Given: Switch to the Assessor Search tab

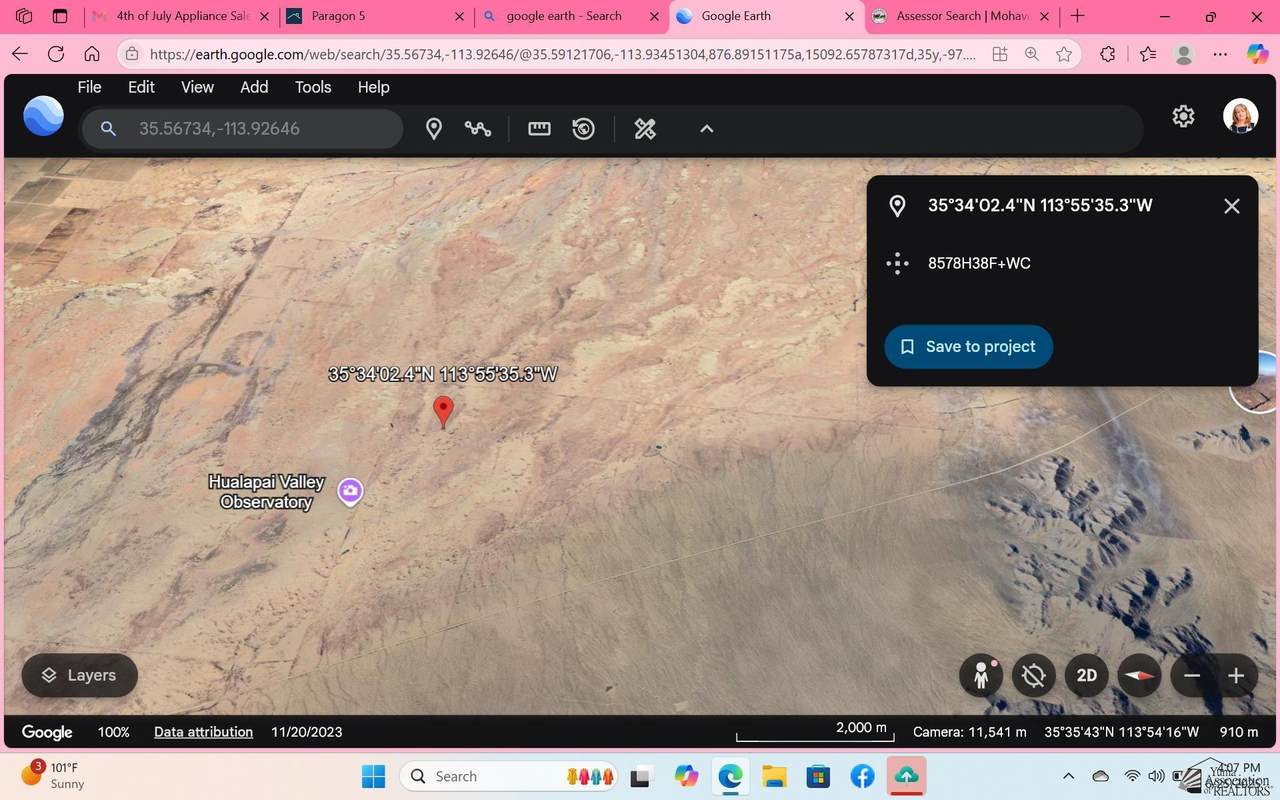Looking at the screenshot, I should point(960,16).
